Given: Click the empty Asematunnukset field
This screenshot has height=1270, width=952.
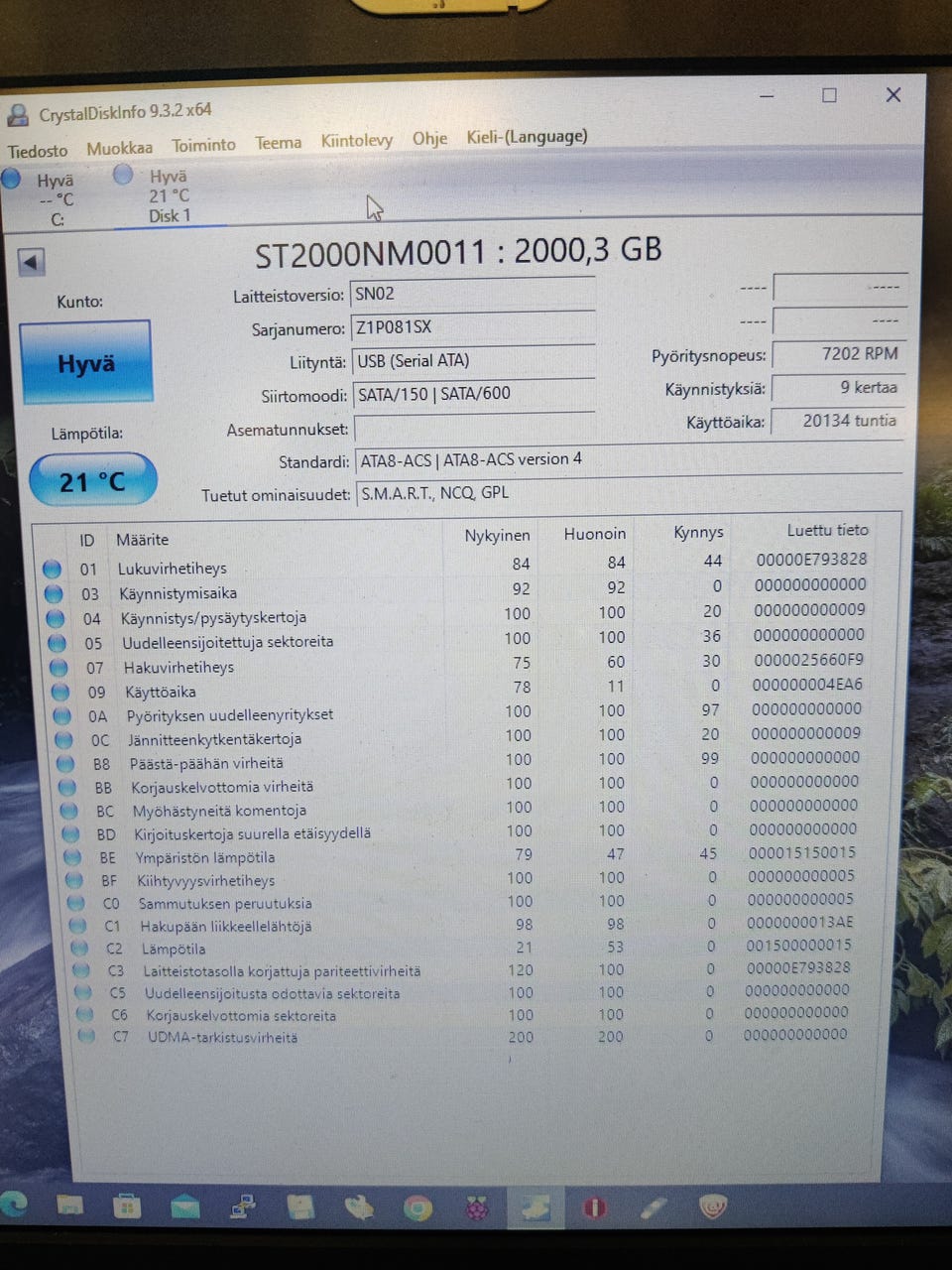Looking at the screenshot, I should click(x=474, y=429).
